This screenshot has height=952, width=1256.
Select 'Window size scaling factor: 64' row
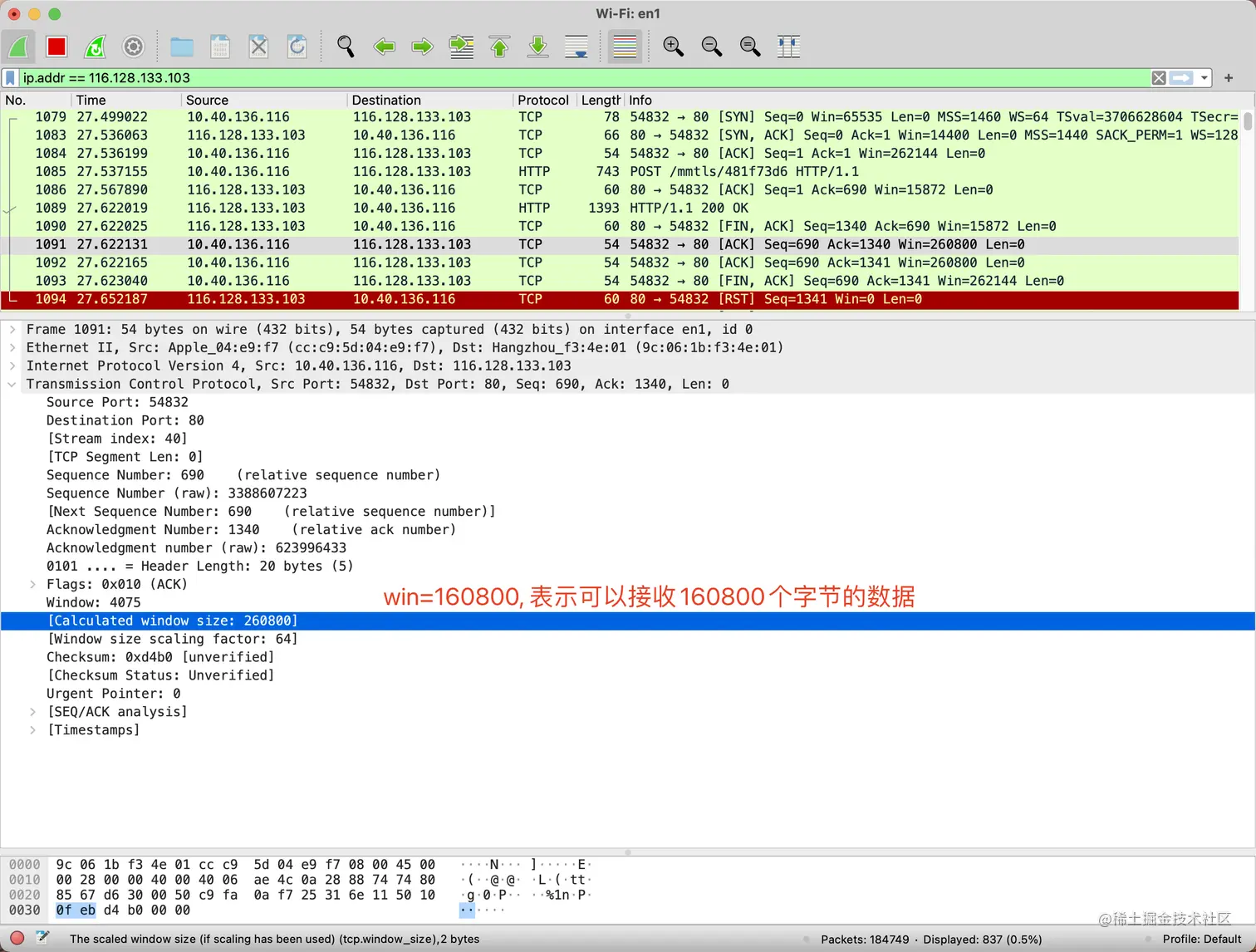(x=173, y=640)
